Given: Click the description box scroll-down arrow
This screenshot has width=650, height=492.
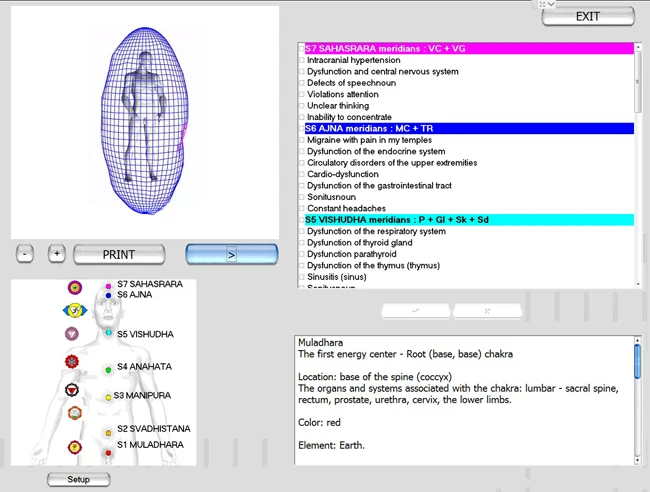Looking at the screenshot, I should (x=638, y=460).
